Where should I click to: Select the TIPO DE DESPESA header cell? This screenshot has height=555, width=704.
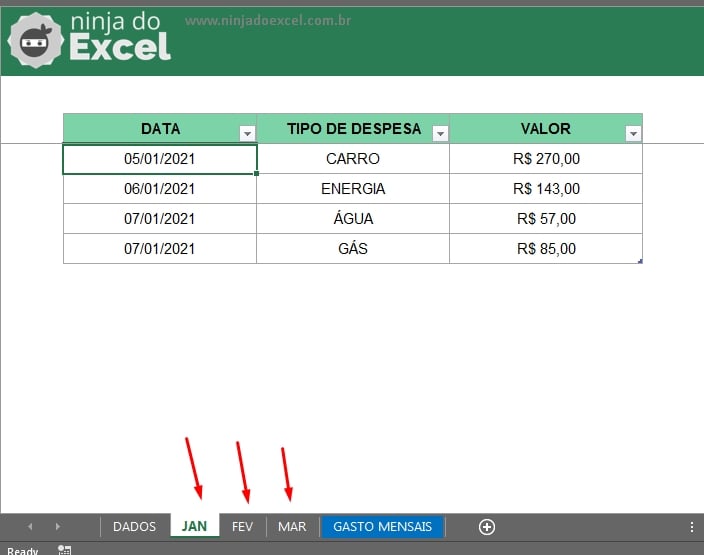point(353,128)
